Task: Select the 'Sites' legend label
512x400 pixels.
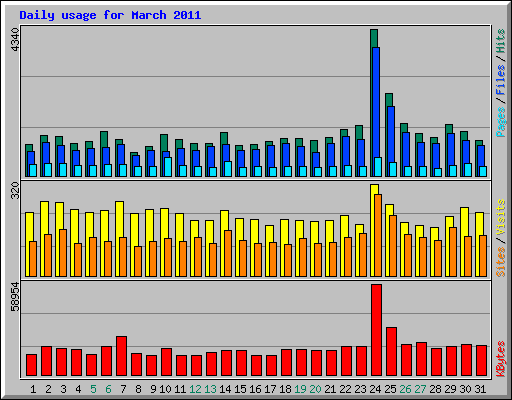Action: pyautogui.click(x=501, y=262)
